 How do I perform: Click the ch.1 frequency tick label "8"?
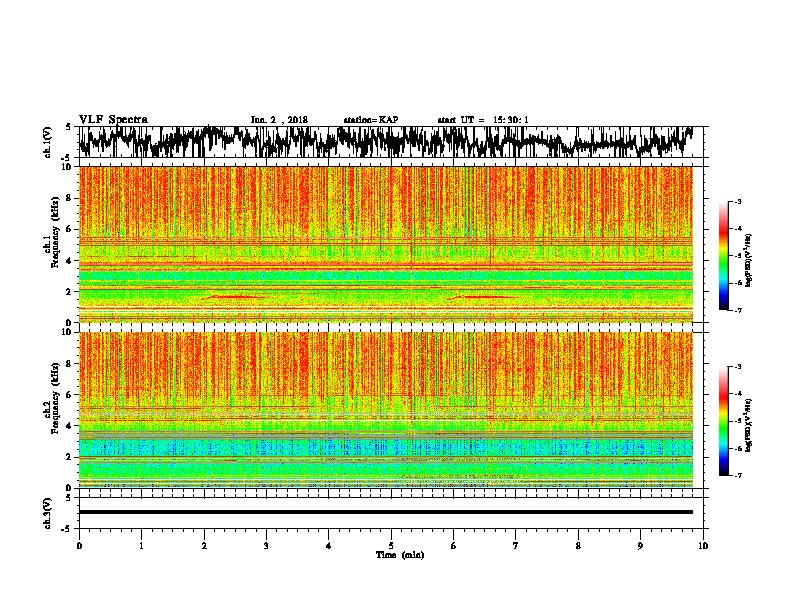click(x=69, y=198)
